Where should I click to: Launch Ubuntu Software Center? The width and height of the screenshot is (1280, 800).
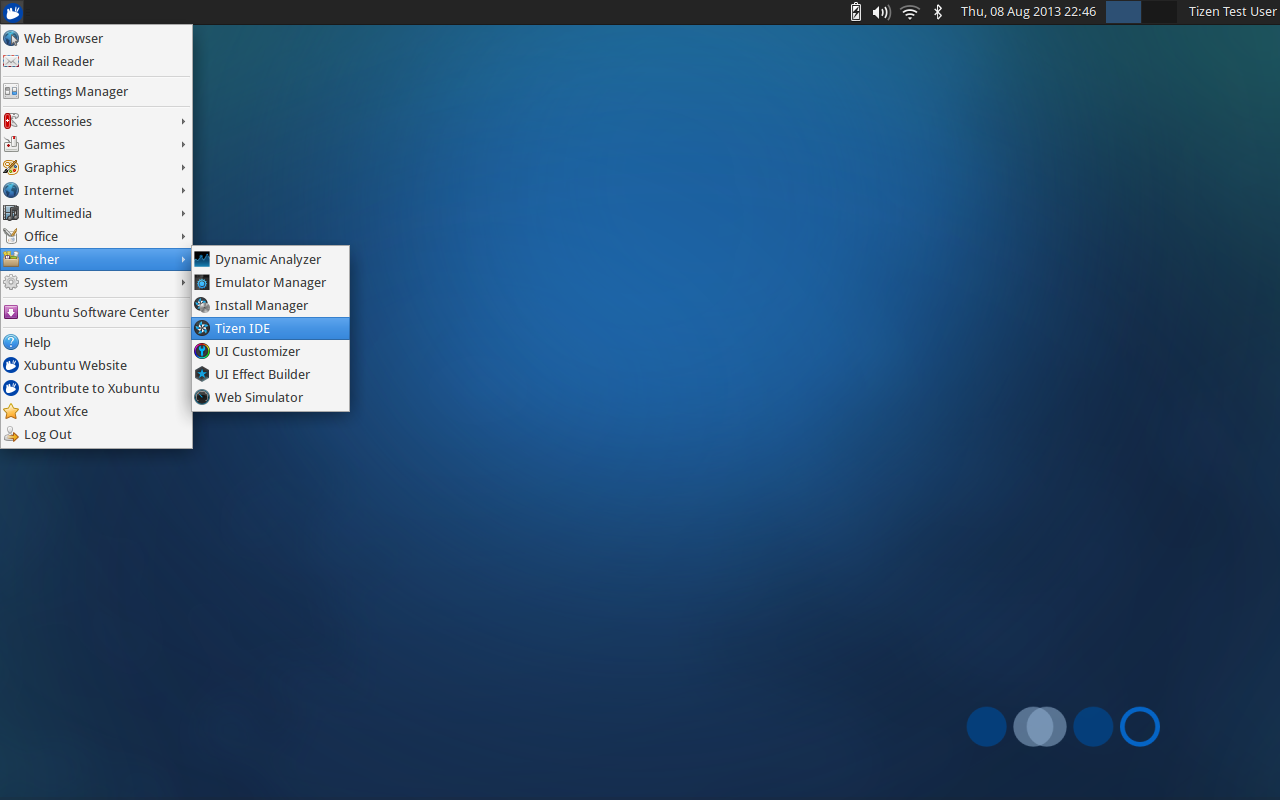click(96, 312)
